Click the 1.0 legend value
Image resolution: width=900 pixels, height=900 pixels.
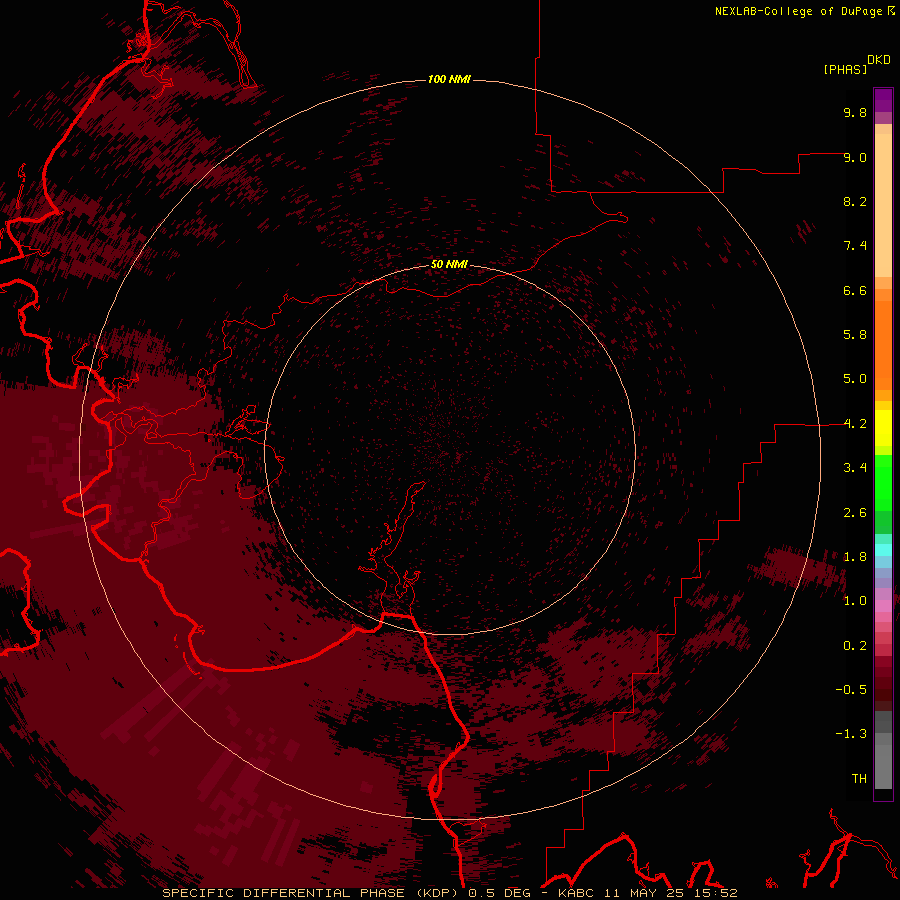(x=855, y=601)
